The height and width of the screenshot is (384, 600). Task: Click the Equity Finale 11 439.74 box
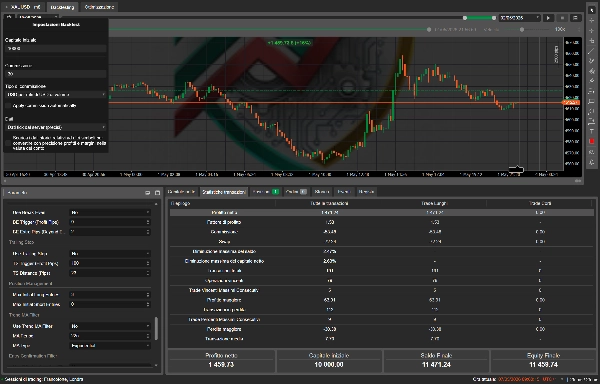543,360
